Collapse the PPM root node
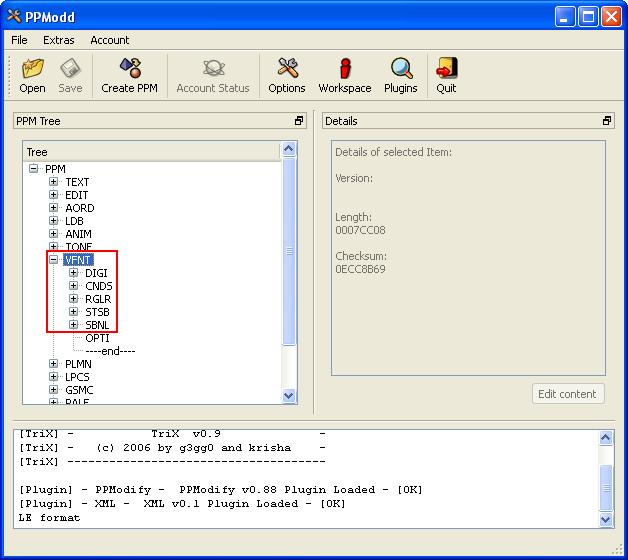Image resolution: width=628 pixels, height=560 pixels. pos(34,169)
